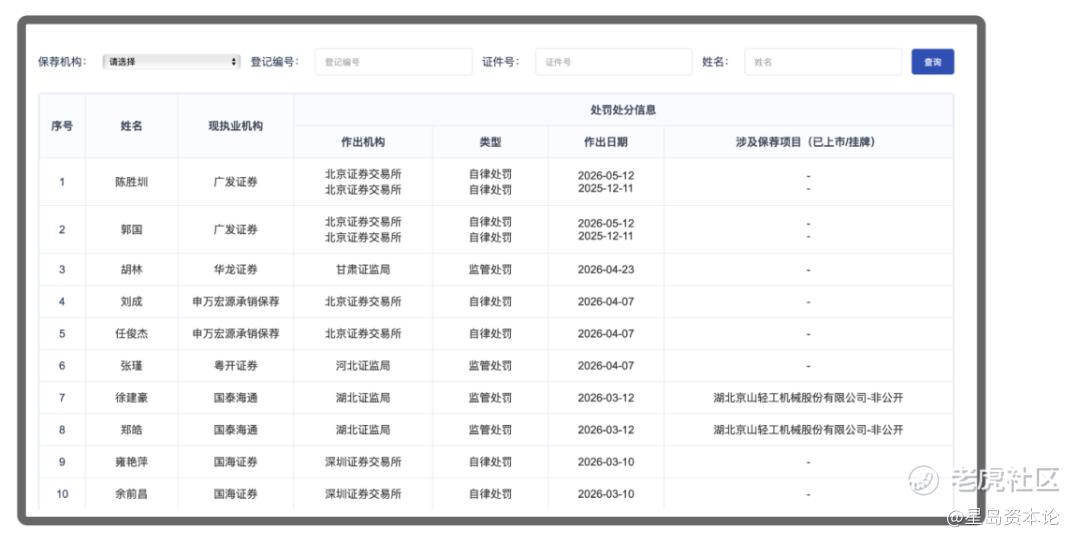The height and width of the screenshot is (542, 1080).
Task: Click 广发证券 in 陈胜圳's row
Action: click(x=236, y=182)
